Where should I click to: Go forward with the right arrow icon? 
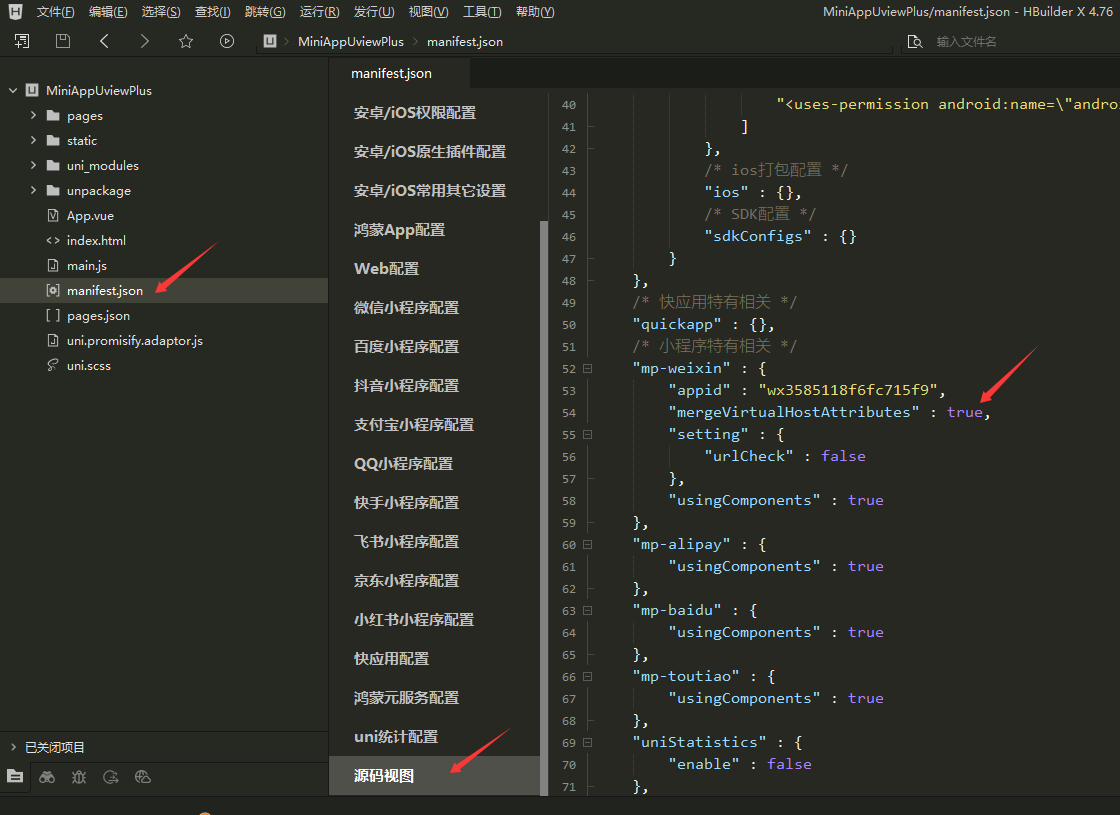144,41
